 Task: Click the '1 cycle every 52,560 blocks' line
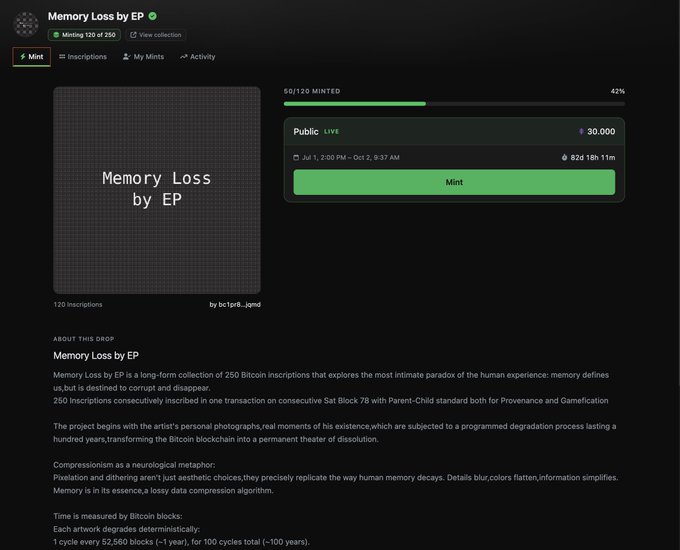(181, 542)
